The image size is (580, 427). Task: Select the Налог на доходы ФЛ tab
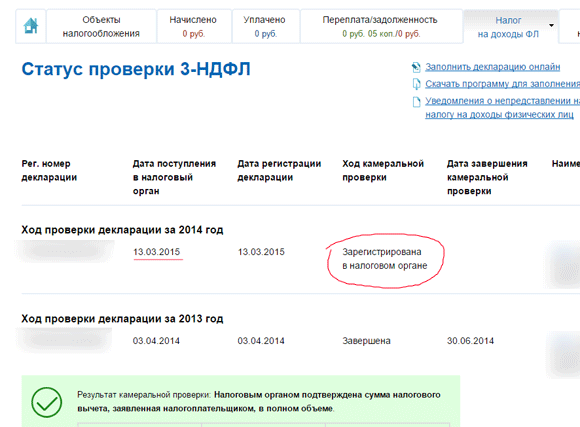(x=510, y=27)
